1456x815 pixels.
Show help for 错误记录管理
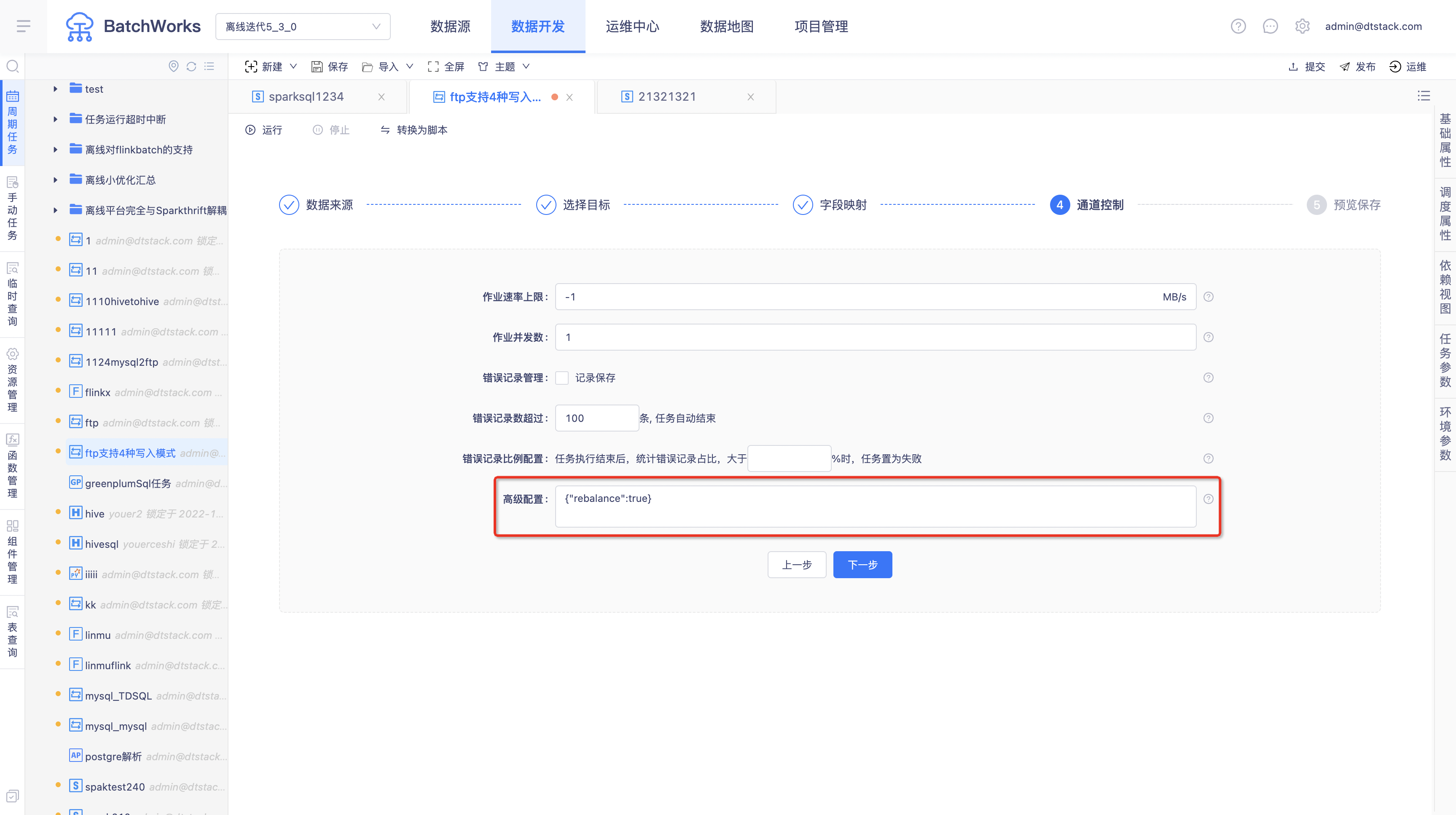coord(1209,378)
